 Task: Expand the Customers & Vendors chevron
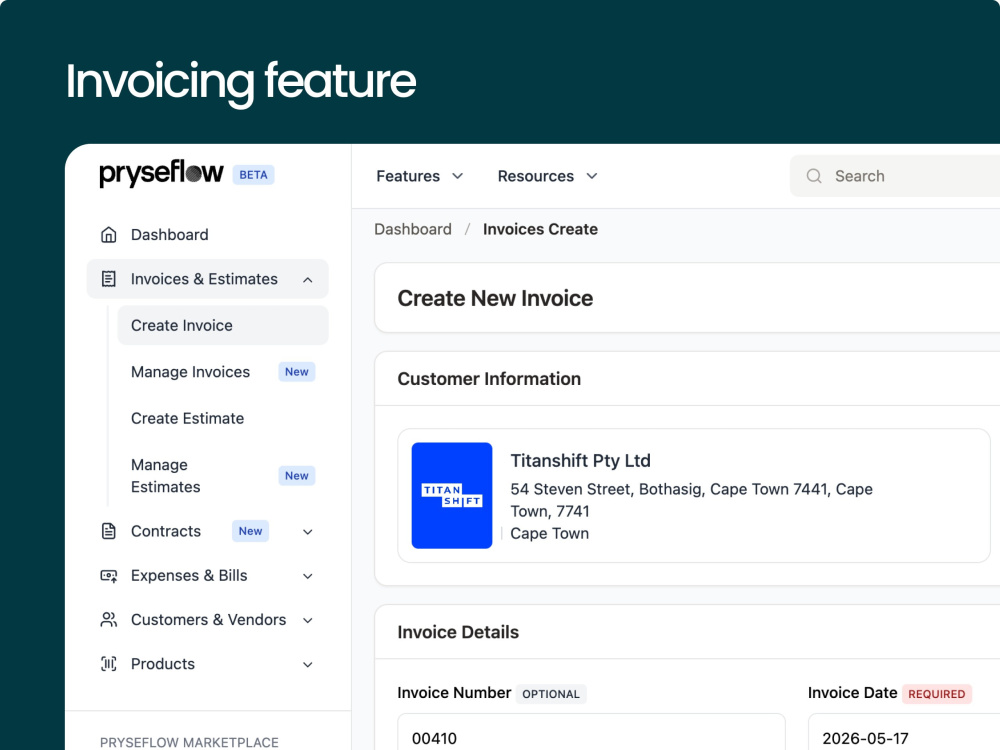307,620
